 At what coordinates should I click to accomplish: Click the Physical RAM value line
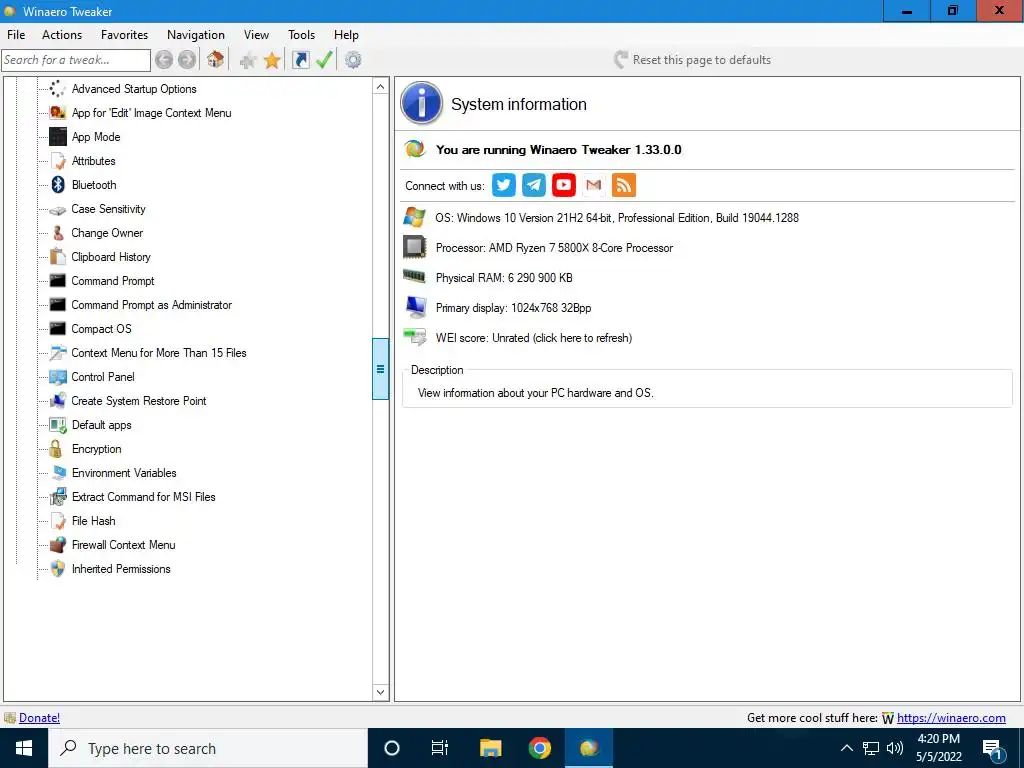pyautogui.click(x=504, y=278)
